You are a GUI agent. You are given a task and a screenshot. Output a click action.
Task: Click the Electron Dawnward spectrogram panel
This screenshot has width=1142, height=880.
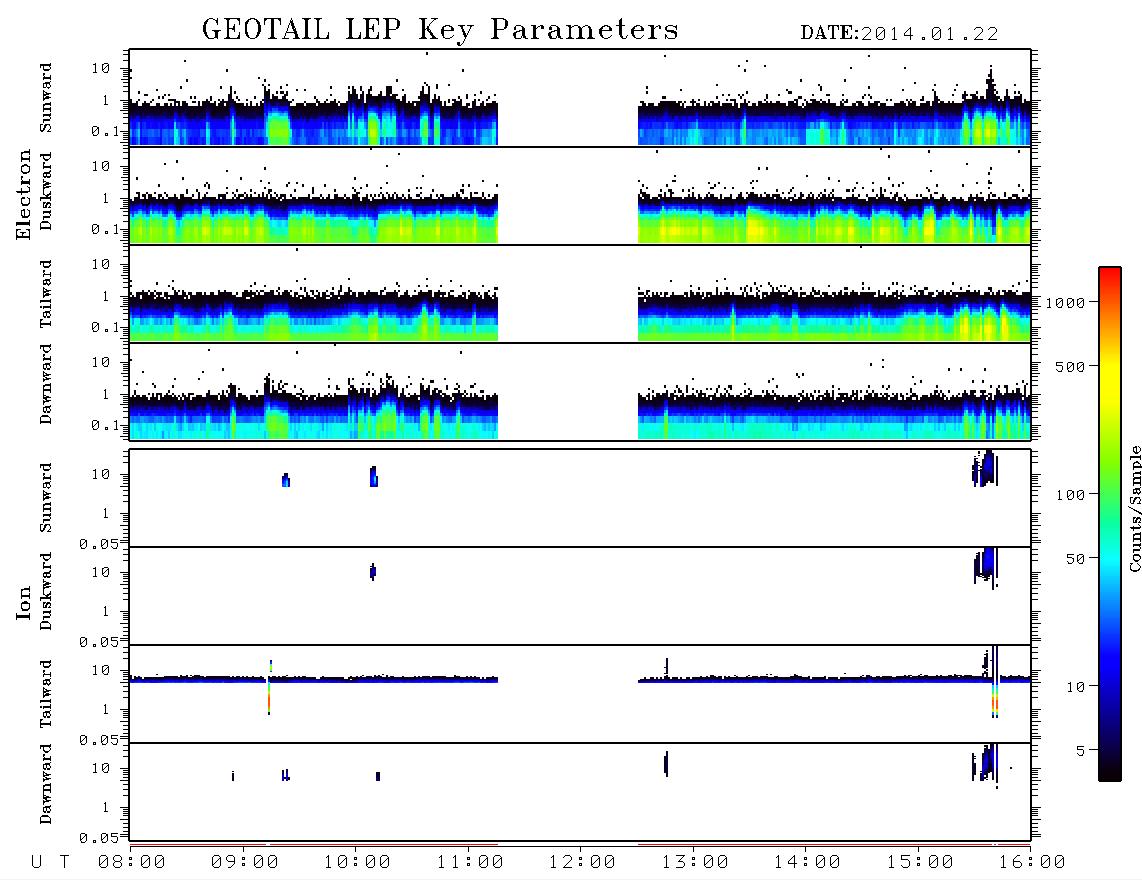pos(580,391)
